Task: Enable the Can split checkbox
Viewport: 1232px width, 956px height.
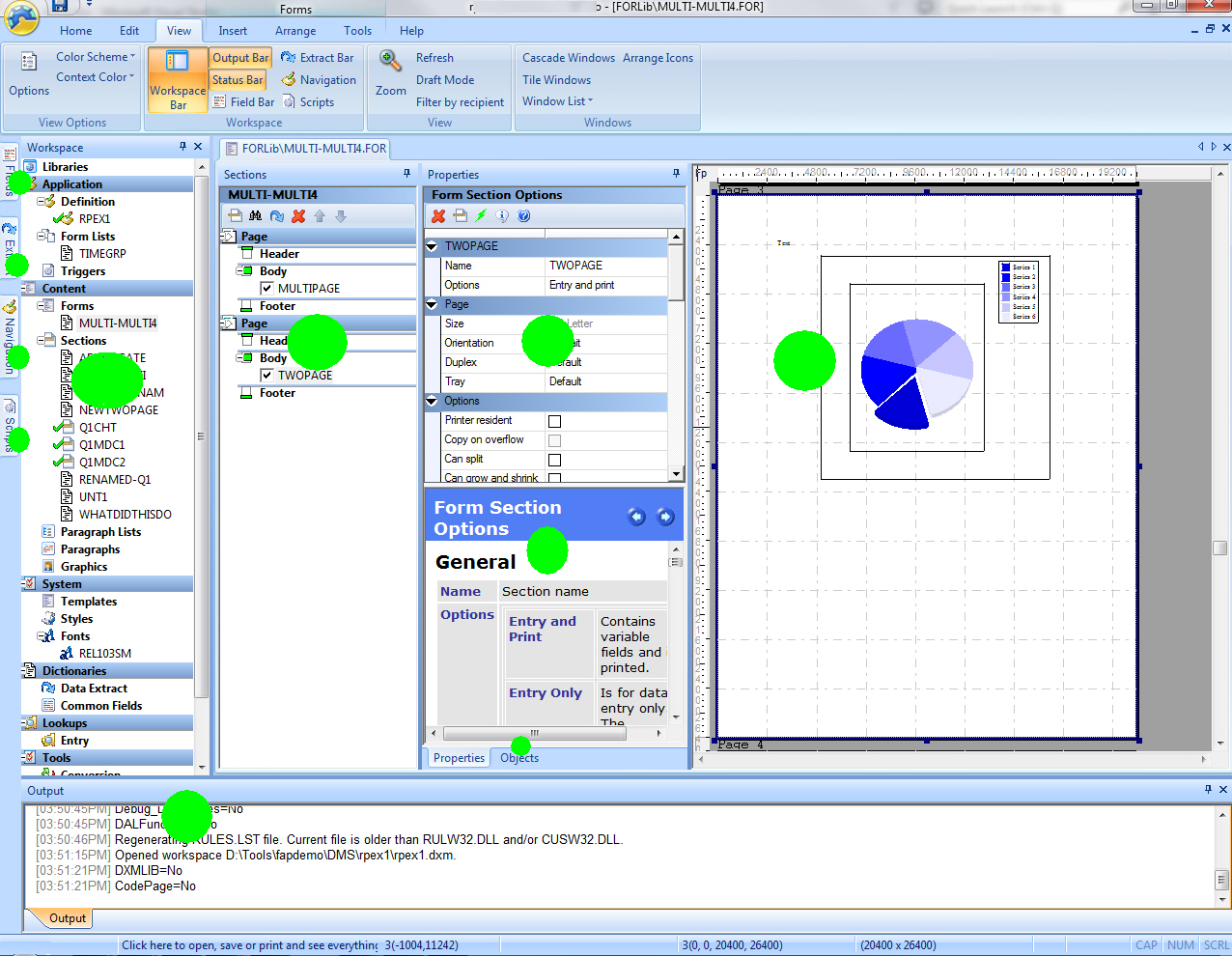Action: [x=554, y=460]
